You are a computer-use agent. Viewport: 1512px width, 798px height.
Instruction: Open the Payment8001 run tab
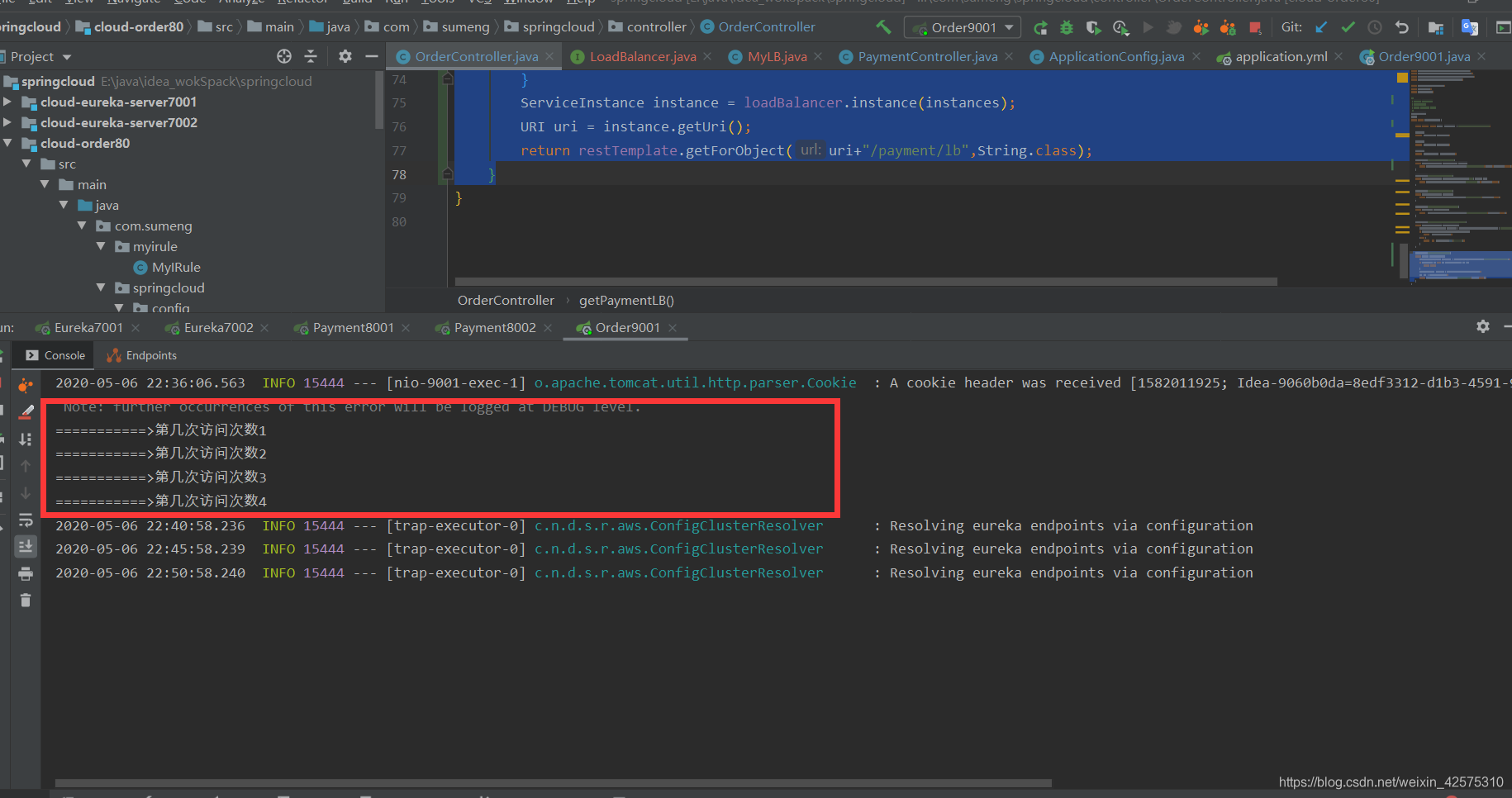353,328
